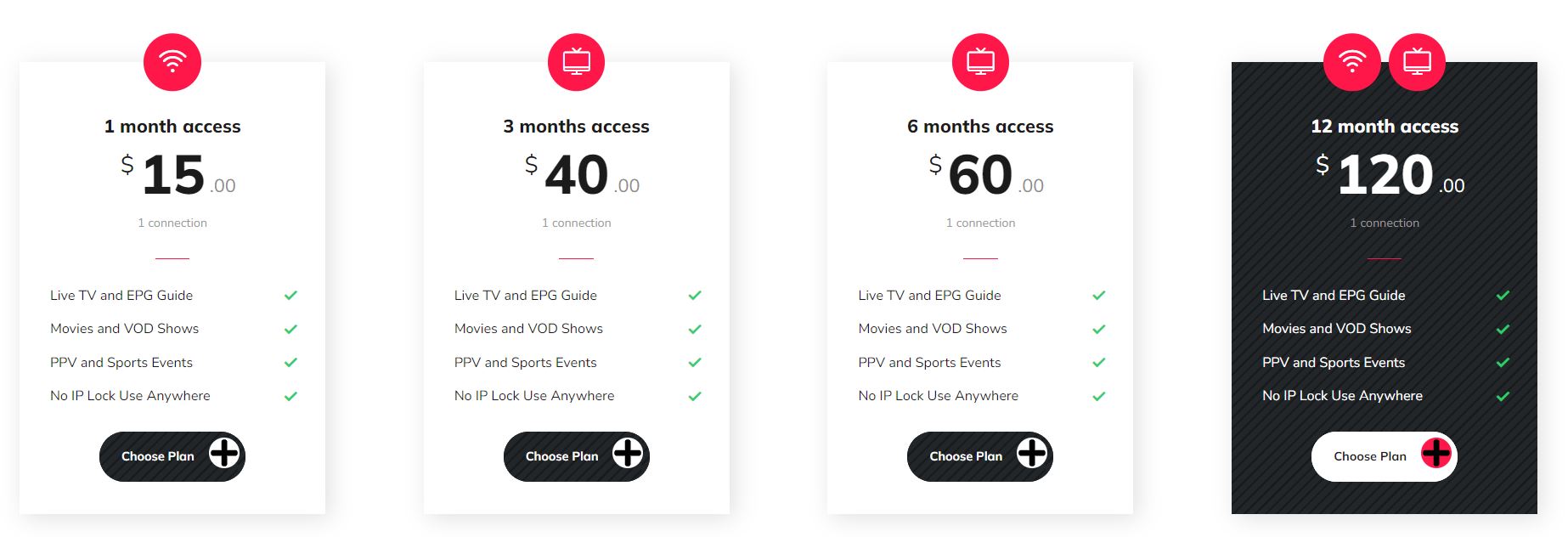Viewport: 1568px width, 537px height.
Task: Select the TV icon on the 12 month plan
Action: point(1416,61)
